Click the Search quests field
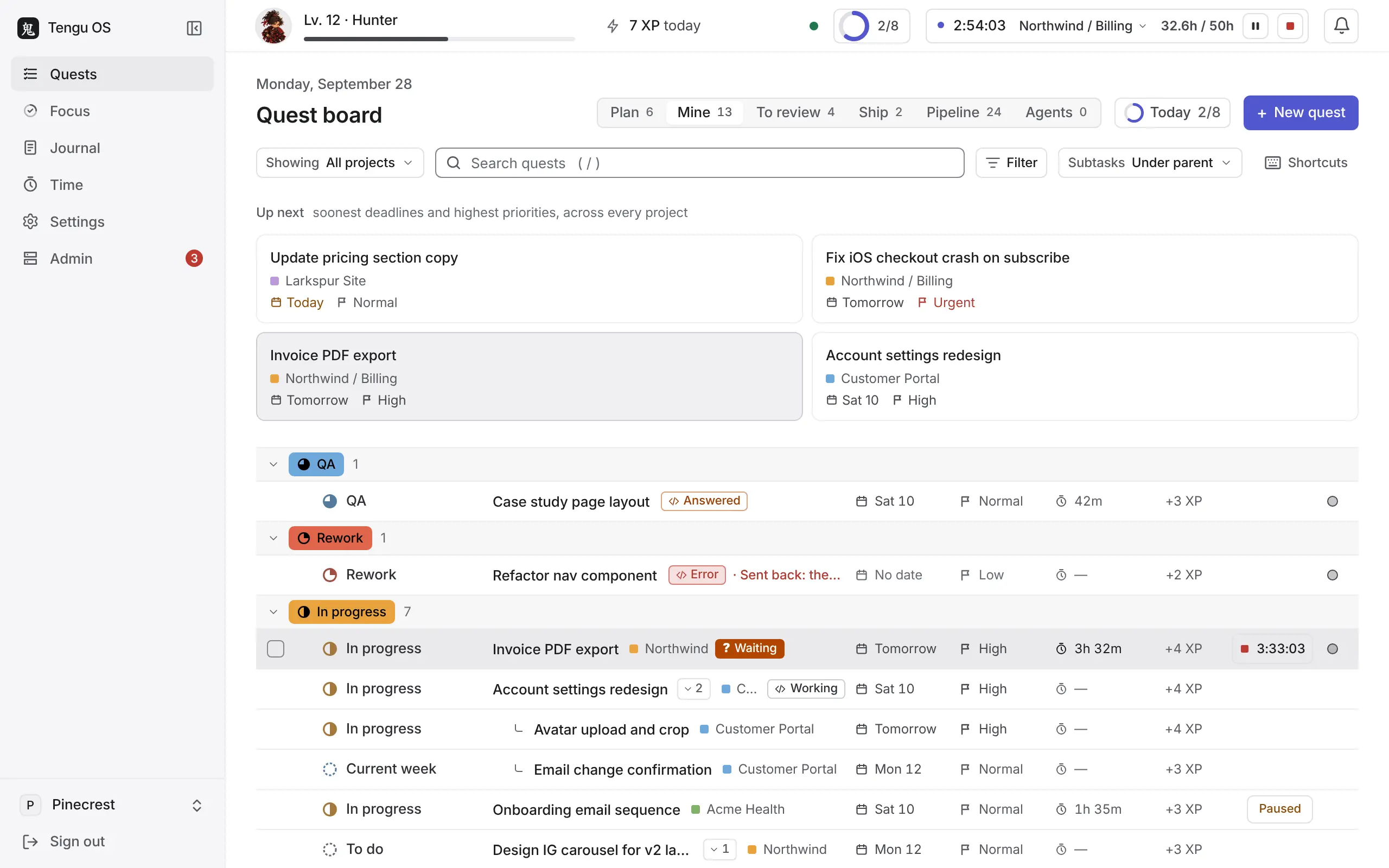Image resolution: width=1389 pixels, height=868 pixels. tap(699, 163)
